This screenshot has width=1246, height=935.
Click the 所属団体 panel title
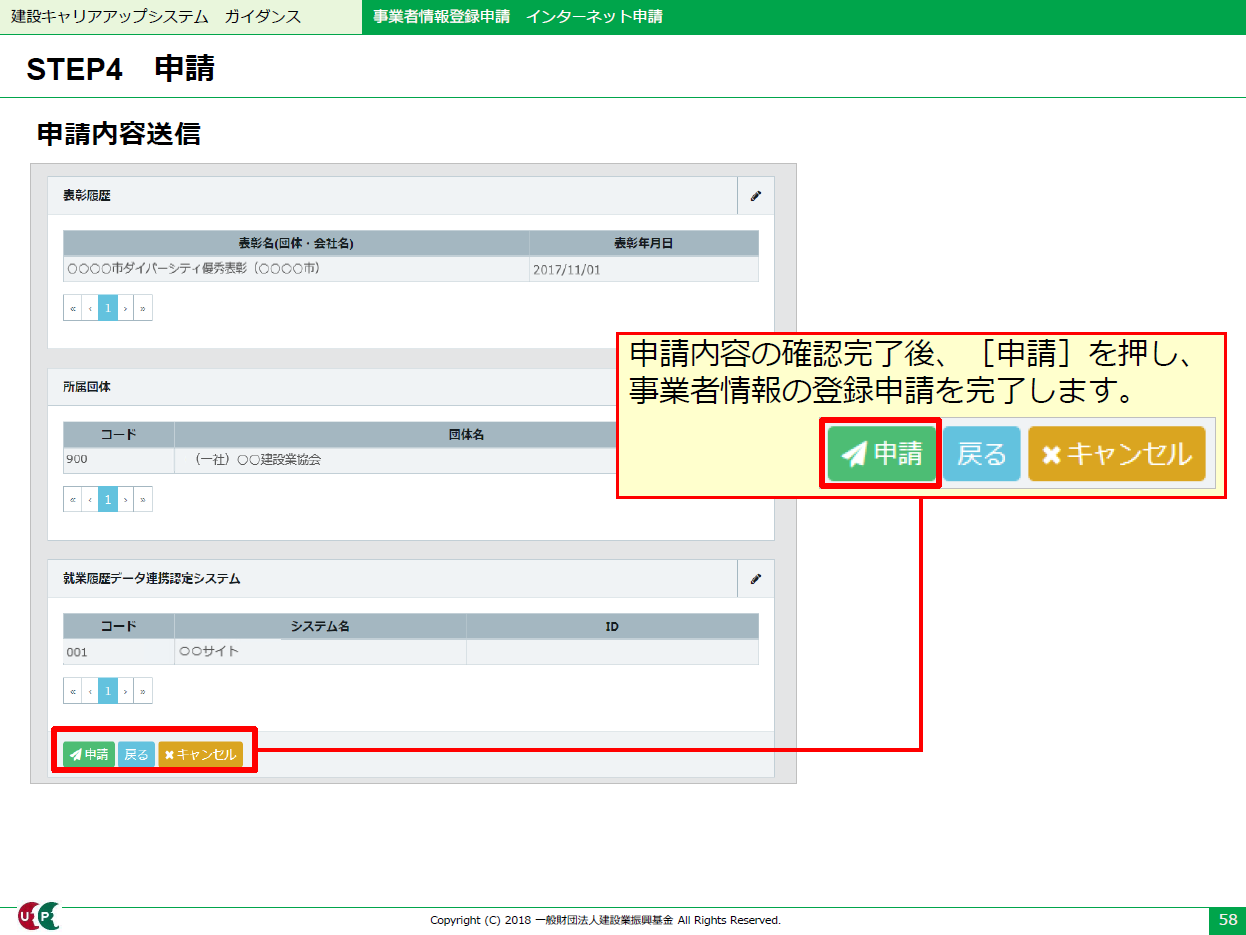click(87, 387)
